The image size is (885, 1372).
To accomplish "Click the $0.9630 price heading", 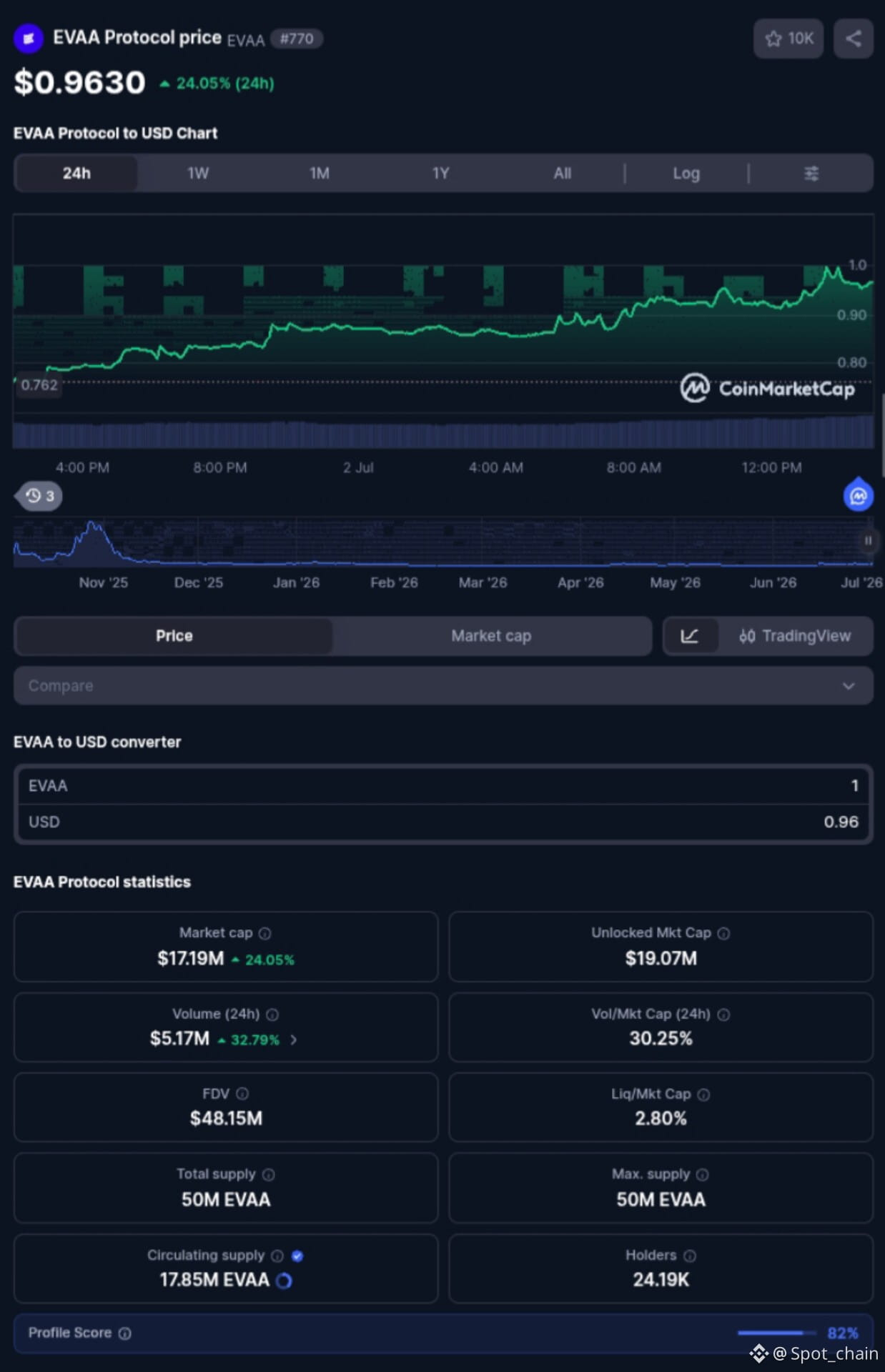I will tap(79, 83).
